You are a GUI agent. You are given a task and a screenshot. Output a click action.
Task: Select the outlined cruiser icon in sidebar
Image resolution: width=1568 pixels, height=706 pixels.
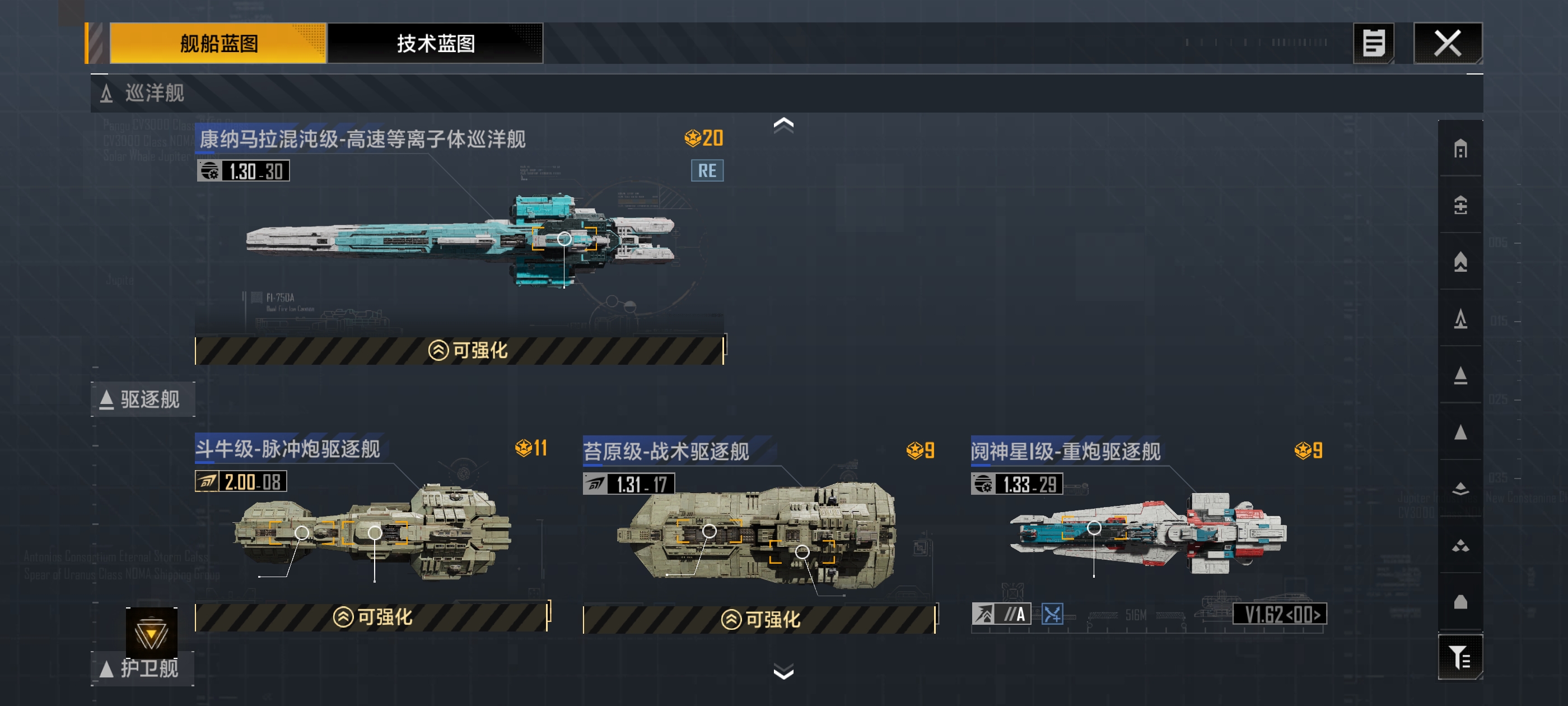coord(1460,318)
